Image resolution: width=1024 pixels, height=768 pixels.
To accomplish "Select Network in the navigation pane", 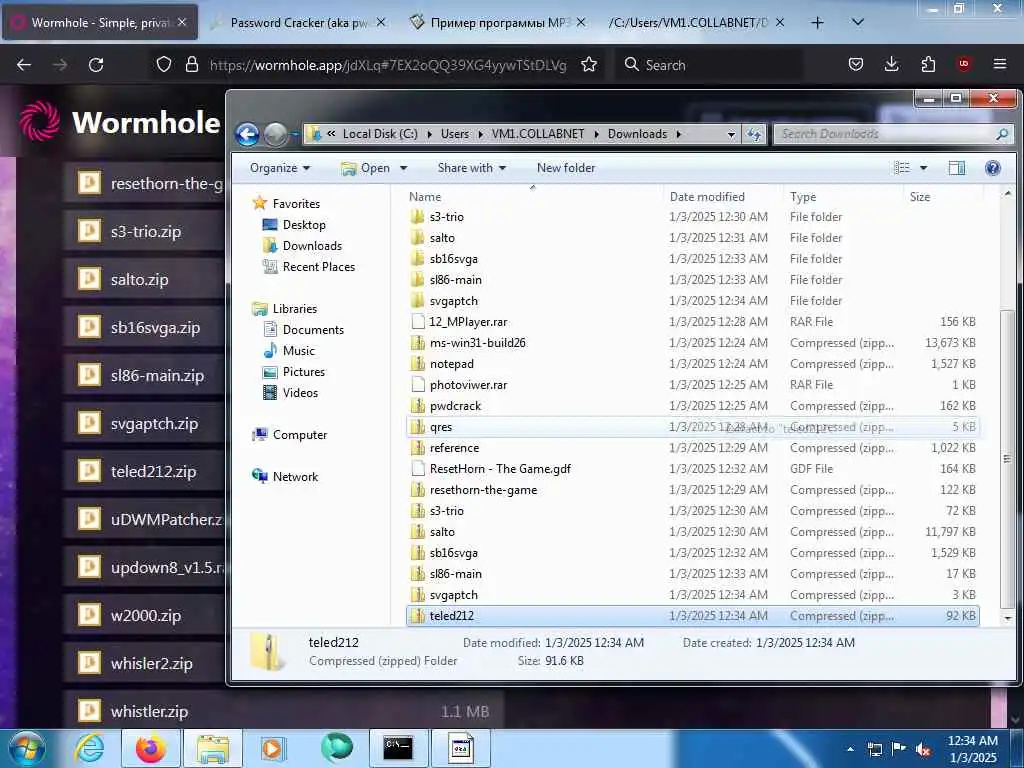I will pyautogui.click(x=295, y=477).
